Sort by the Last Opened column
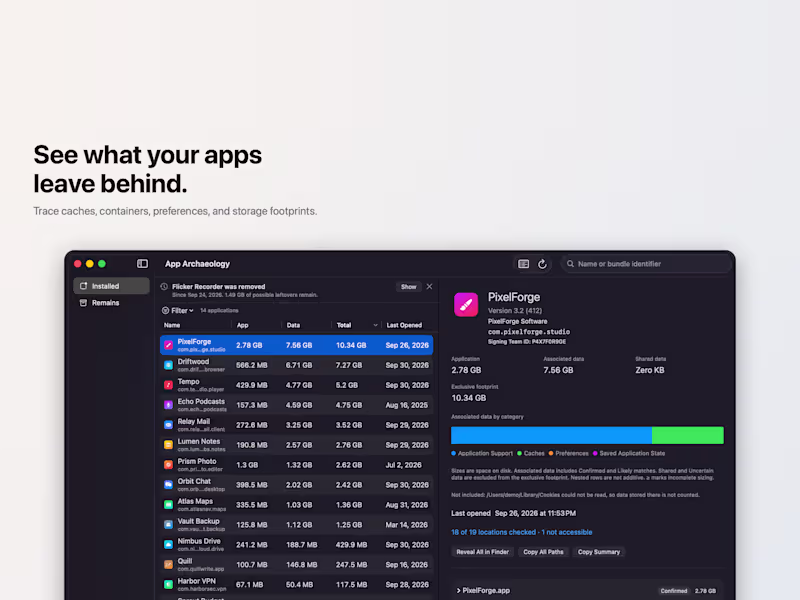800x600 pixels. (404, 325)
